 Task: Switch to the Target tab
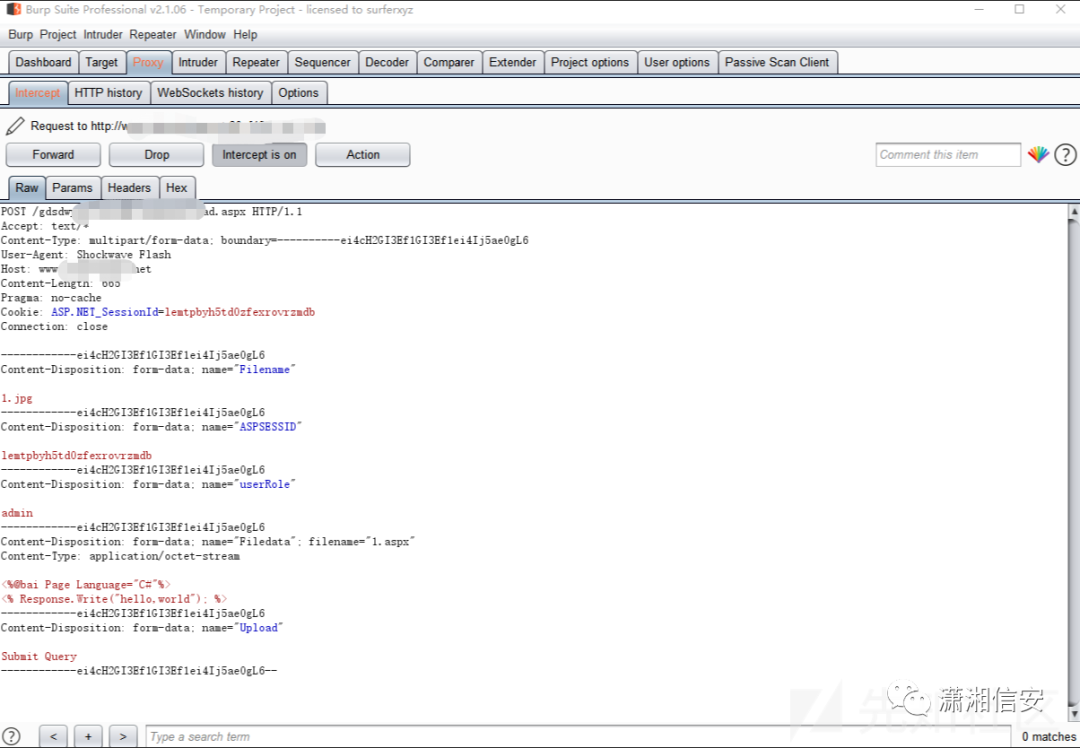point(101,62)
